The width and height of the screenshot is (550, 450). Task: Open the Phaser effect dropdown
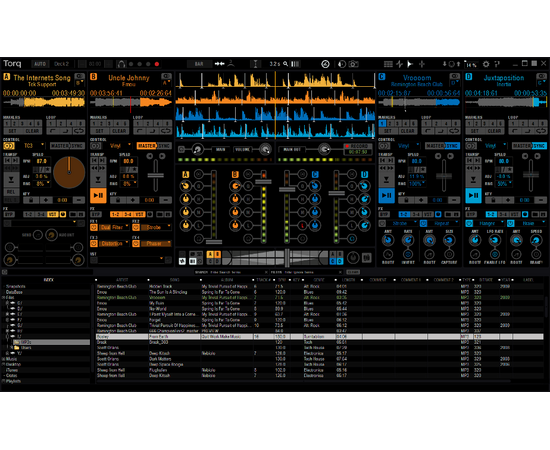(156, 243)
